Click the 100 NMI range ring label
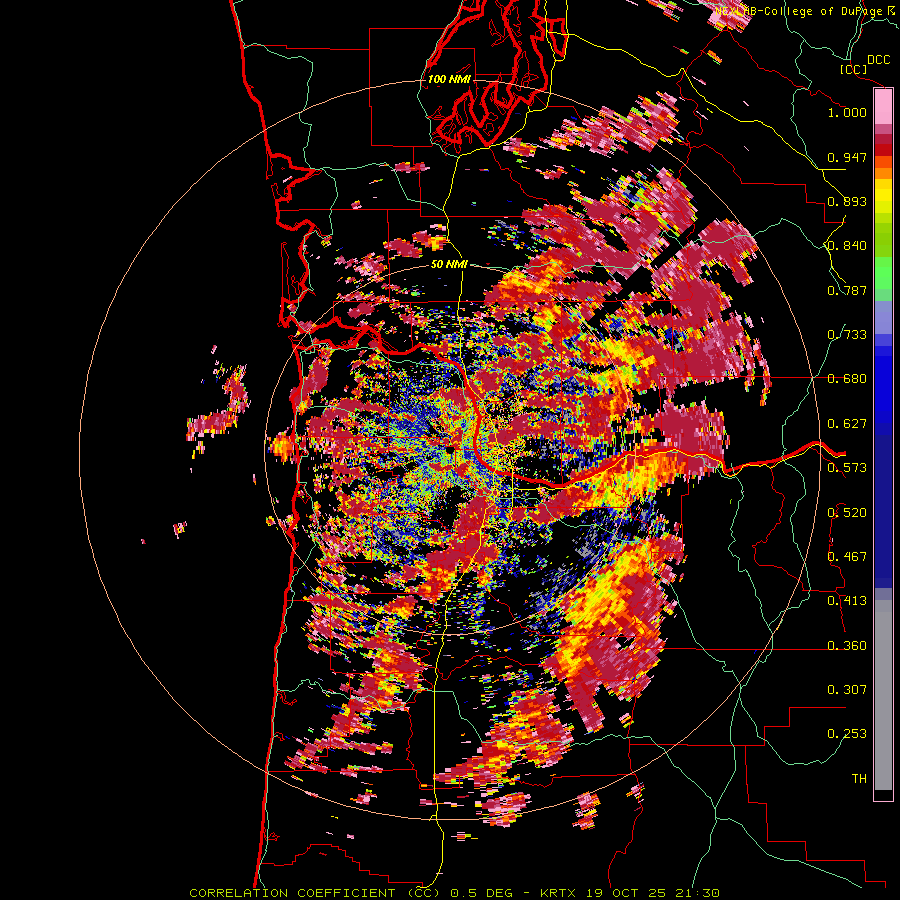 click(x=449, y=79)
